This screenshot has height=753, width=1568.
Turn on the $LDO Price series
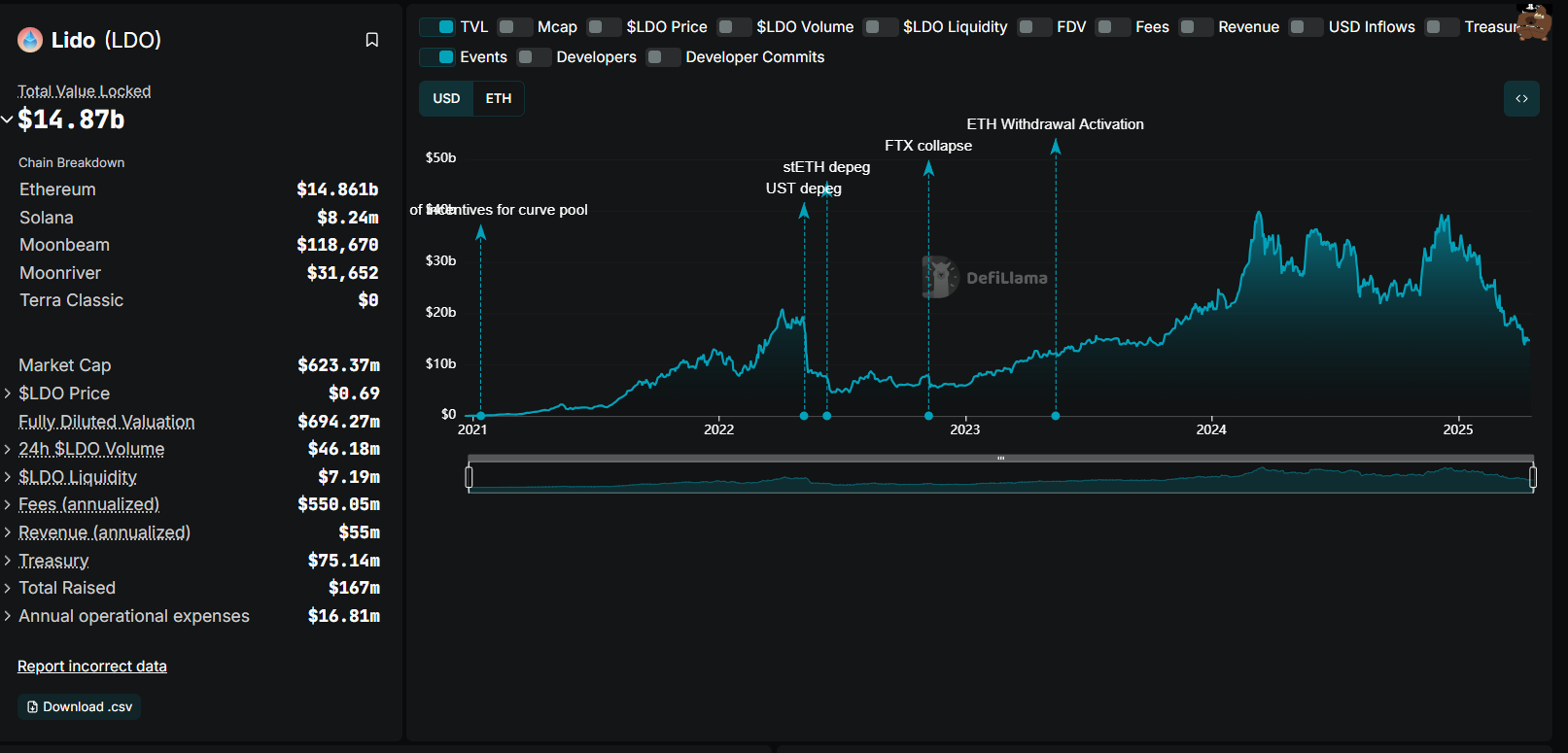604,27
